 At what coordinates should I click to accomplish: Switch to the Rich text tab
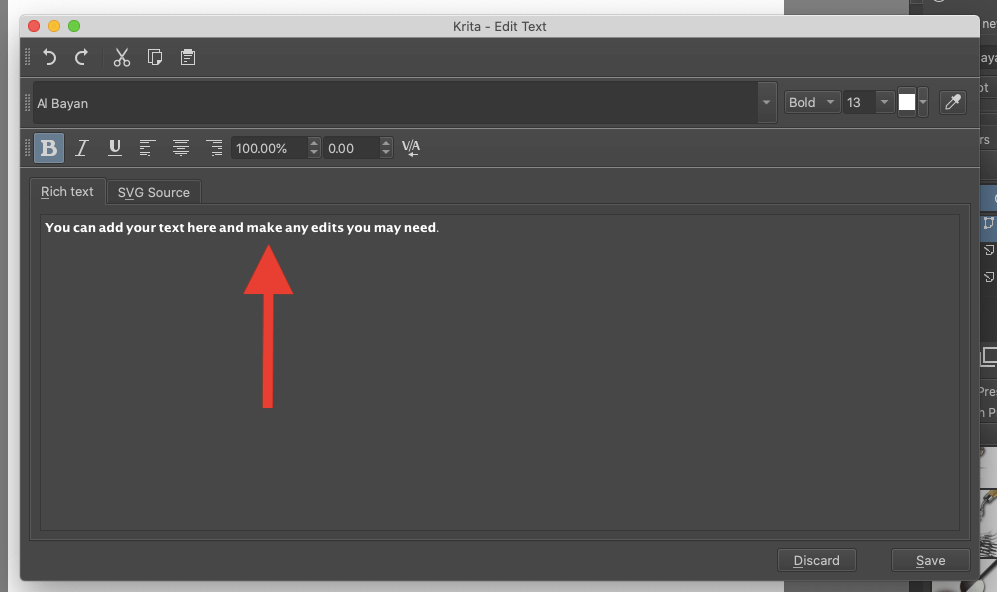tap(67, 191)
